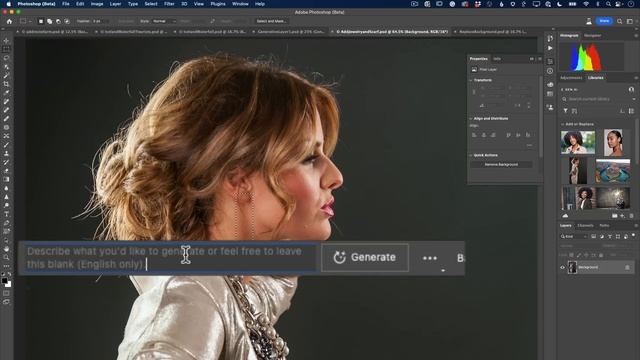Select the Lasso tool
The height and width of the screenshot is (360, 640).
pos(6,58)
